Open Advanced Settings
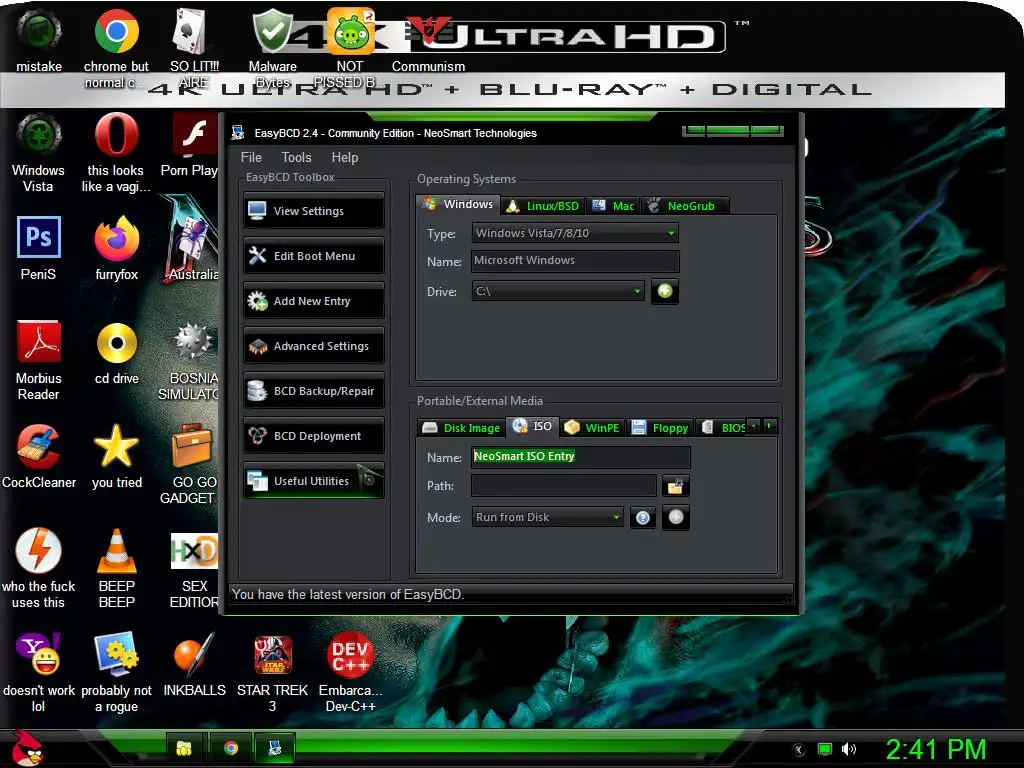Screen dimensions: 1024x768 click(x=313, y=346)
